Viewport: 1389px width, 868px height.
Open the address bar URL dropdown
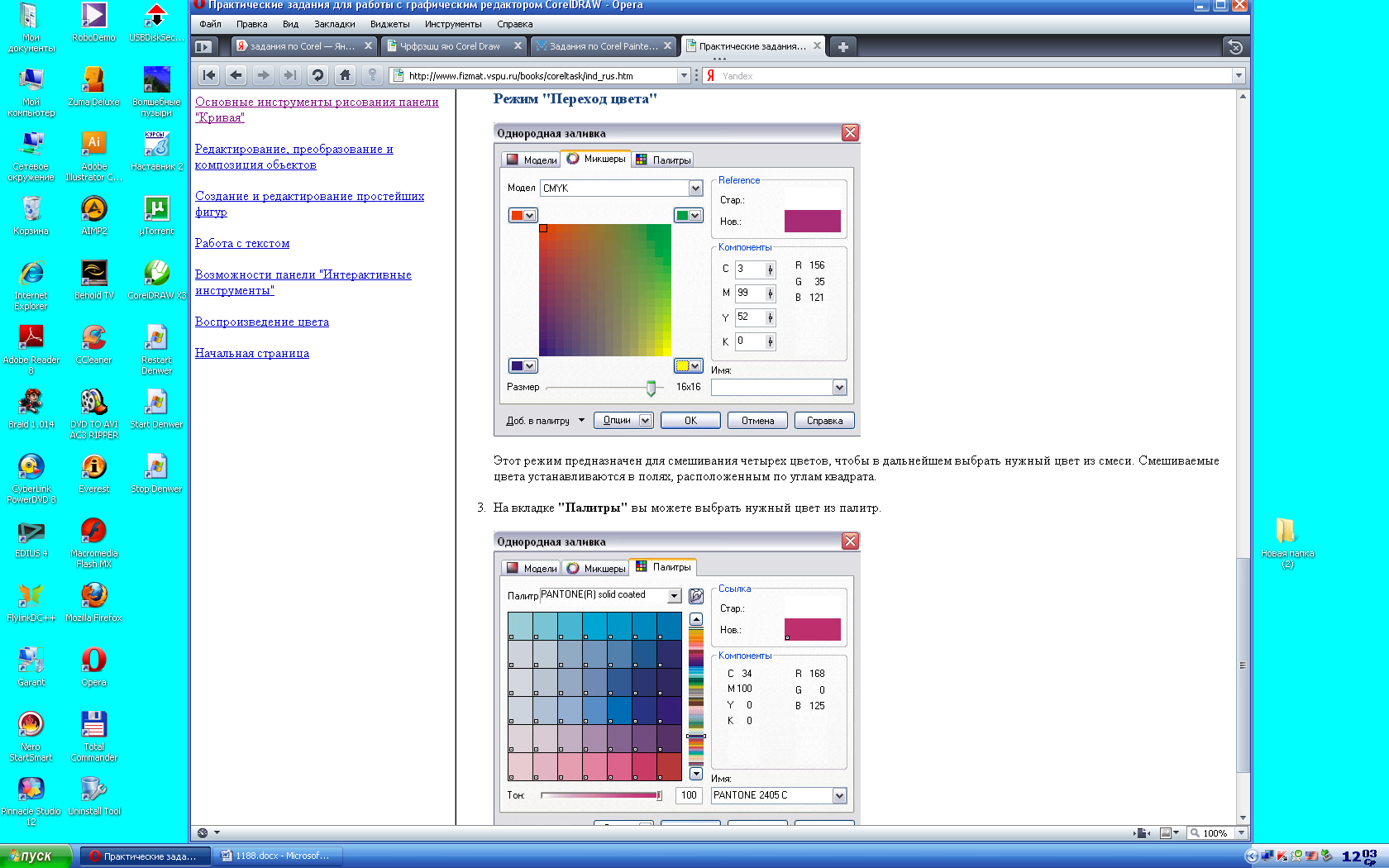point(684,75)
